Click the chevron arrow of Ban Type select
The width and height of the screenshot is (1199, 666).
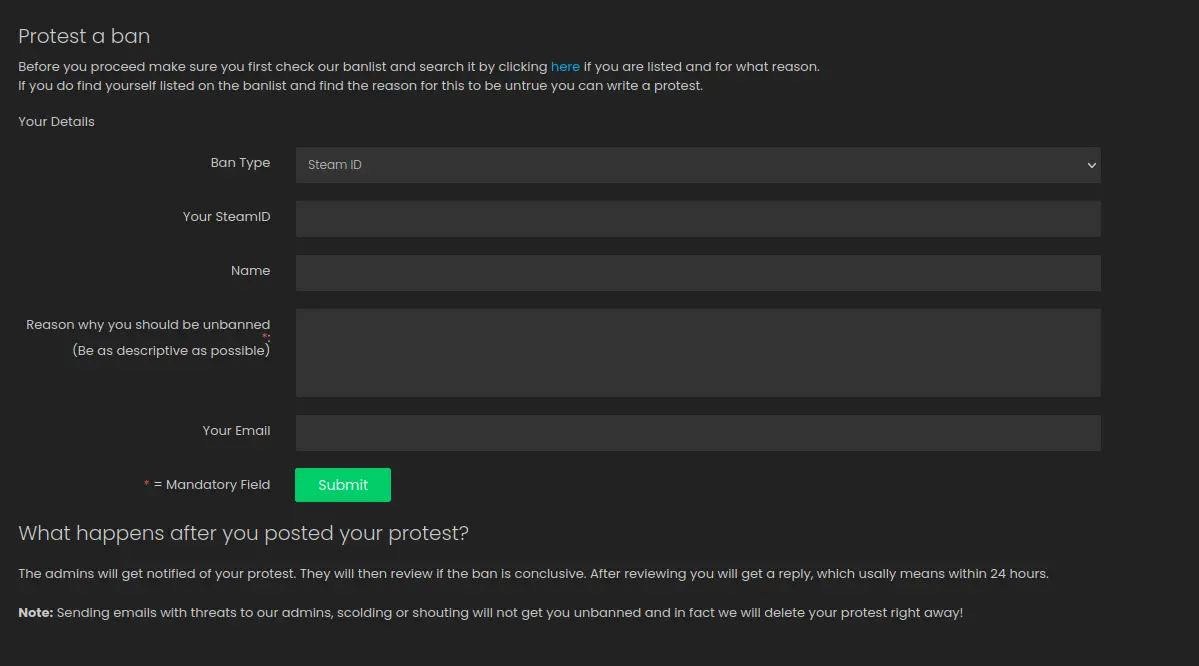click(x=1091, y=166)
